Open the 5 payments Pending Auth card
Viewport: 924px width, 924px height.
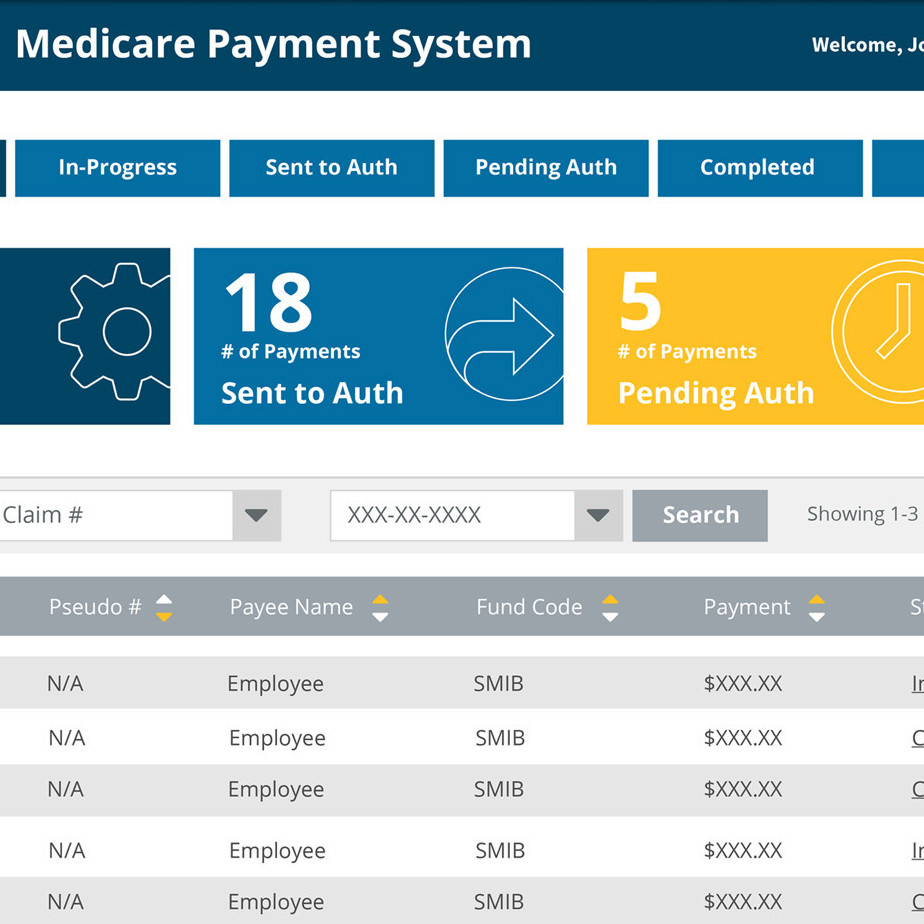(755, 336)
